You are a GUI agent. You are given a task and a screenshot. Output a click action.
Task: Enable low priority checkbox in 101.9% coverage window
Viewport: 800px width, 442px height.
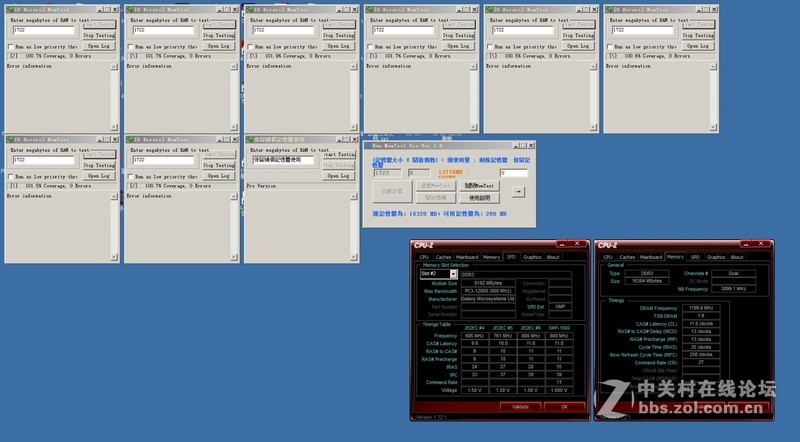coord(251,46)
